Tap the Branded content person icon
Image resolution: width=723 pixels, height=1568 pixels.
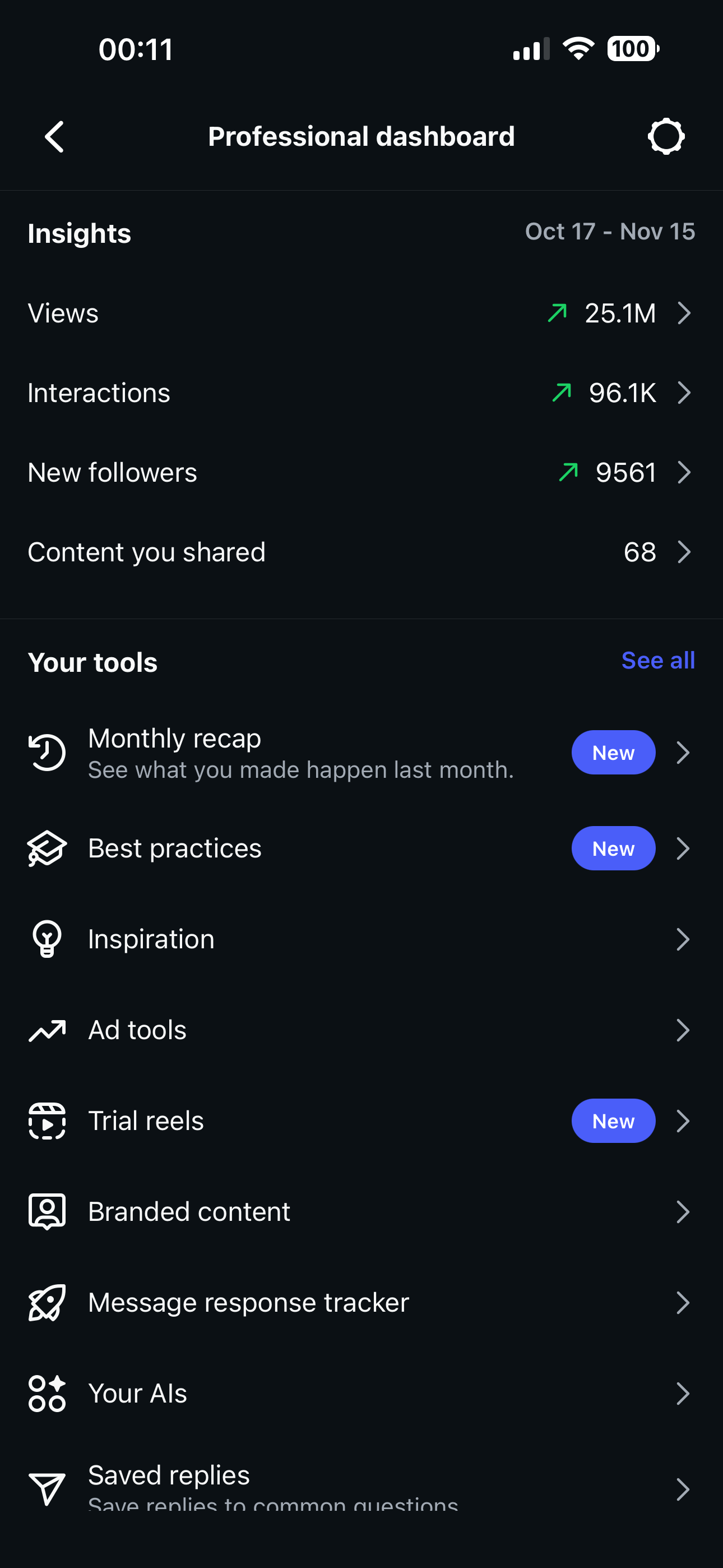47,1212
